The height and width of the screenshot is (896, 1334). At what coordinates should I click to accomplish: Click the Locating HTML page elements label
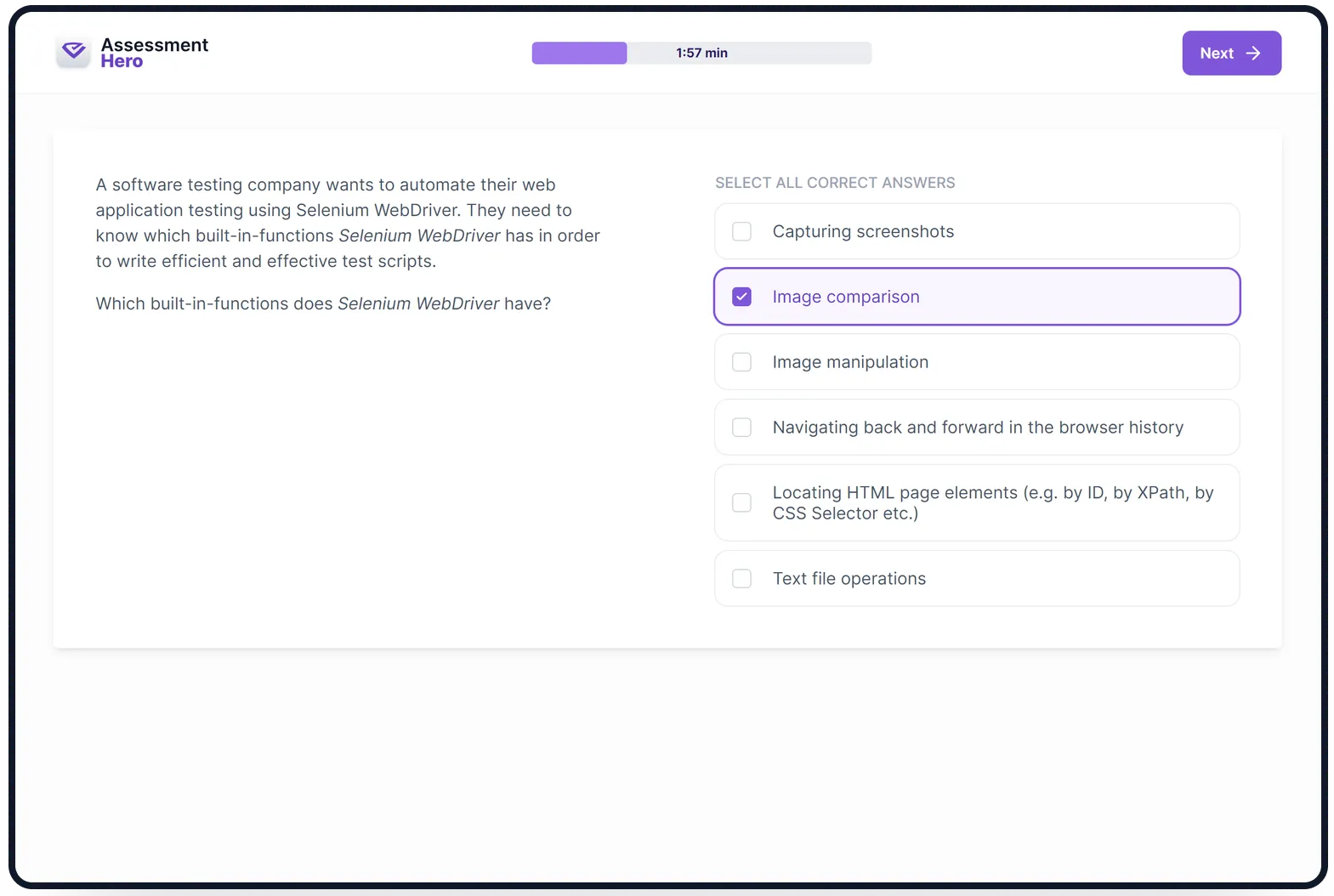993,502
